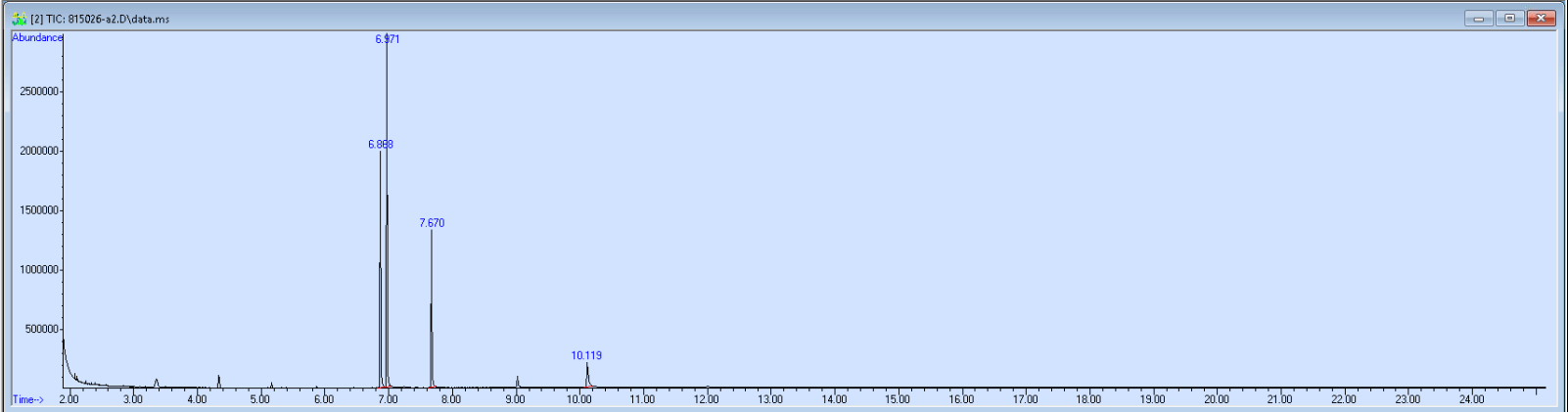Click the 24.00 tick on time axis

pyautogui.click(x=1471, y=399)
